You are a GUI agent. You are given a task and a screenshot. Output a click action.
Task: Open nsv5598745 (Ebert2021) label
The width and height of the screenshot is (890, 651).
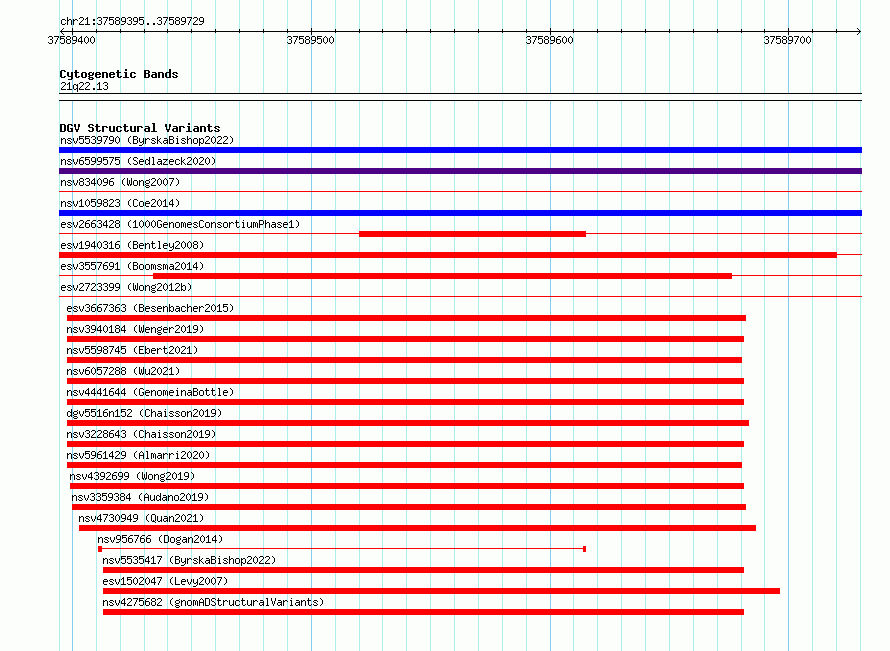point(132,350)
